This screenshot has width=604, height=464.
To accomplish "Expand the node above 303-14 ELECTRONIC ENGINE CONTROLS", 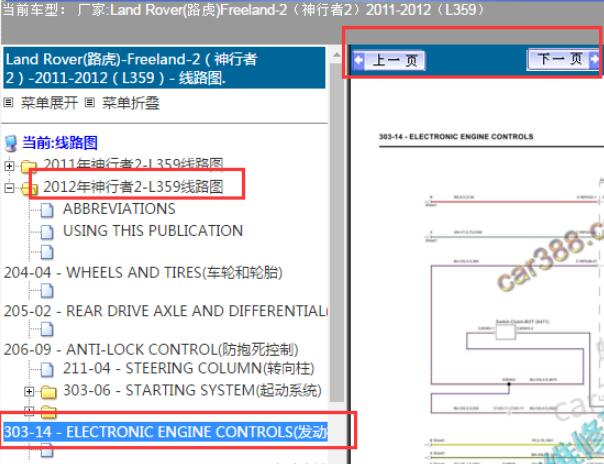I will (x=29, y=411).
